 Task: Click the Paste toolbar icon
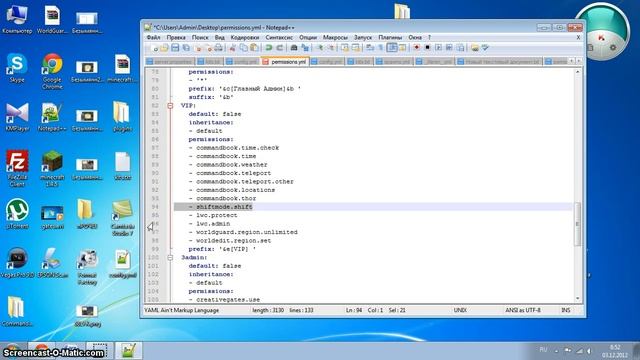pos(254,48)
